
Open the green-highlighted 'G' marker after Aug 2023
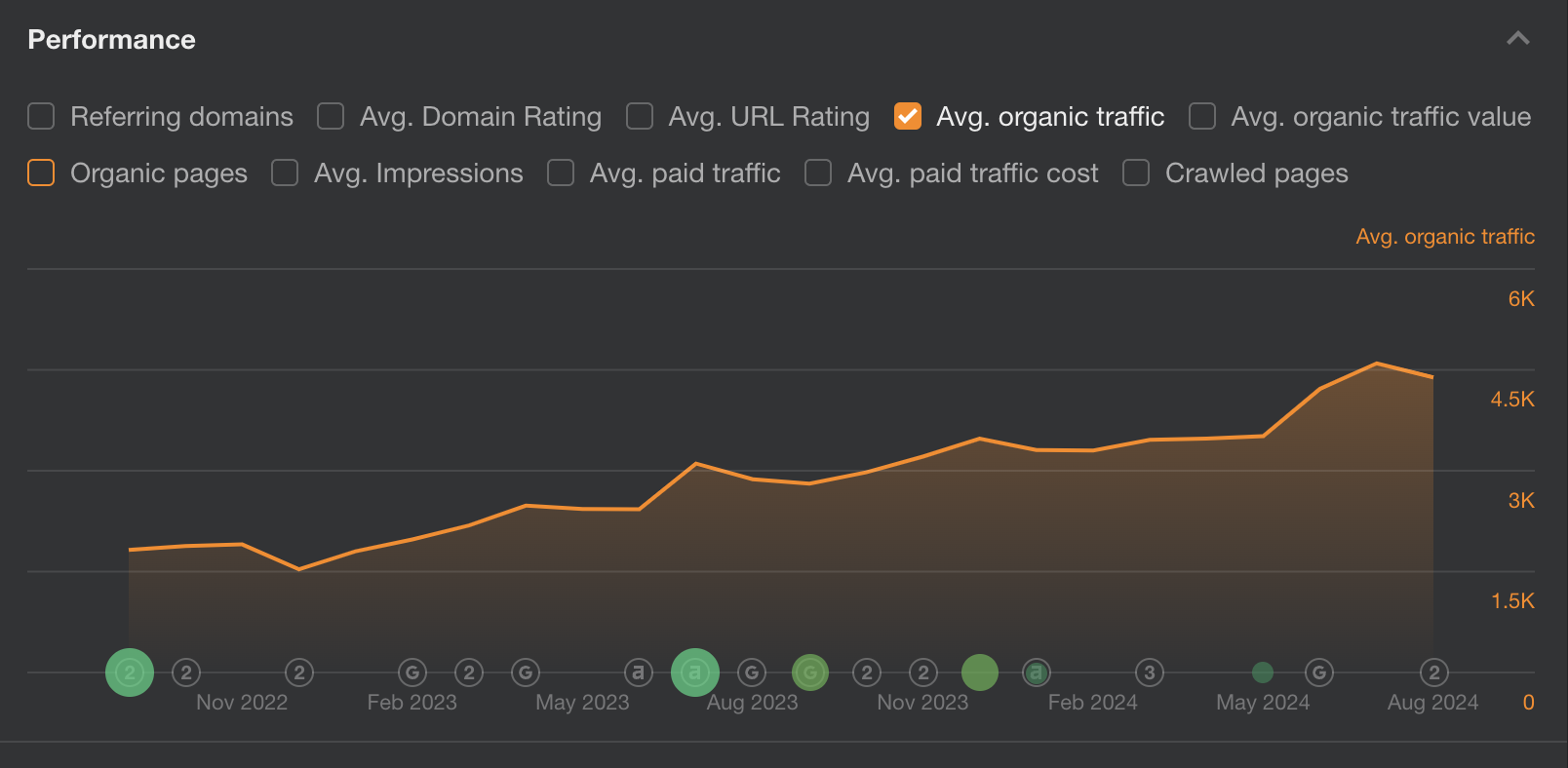coord(810,672)
